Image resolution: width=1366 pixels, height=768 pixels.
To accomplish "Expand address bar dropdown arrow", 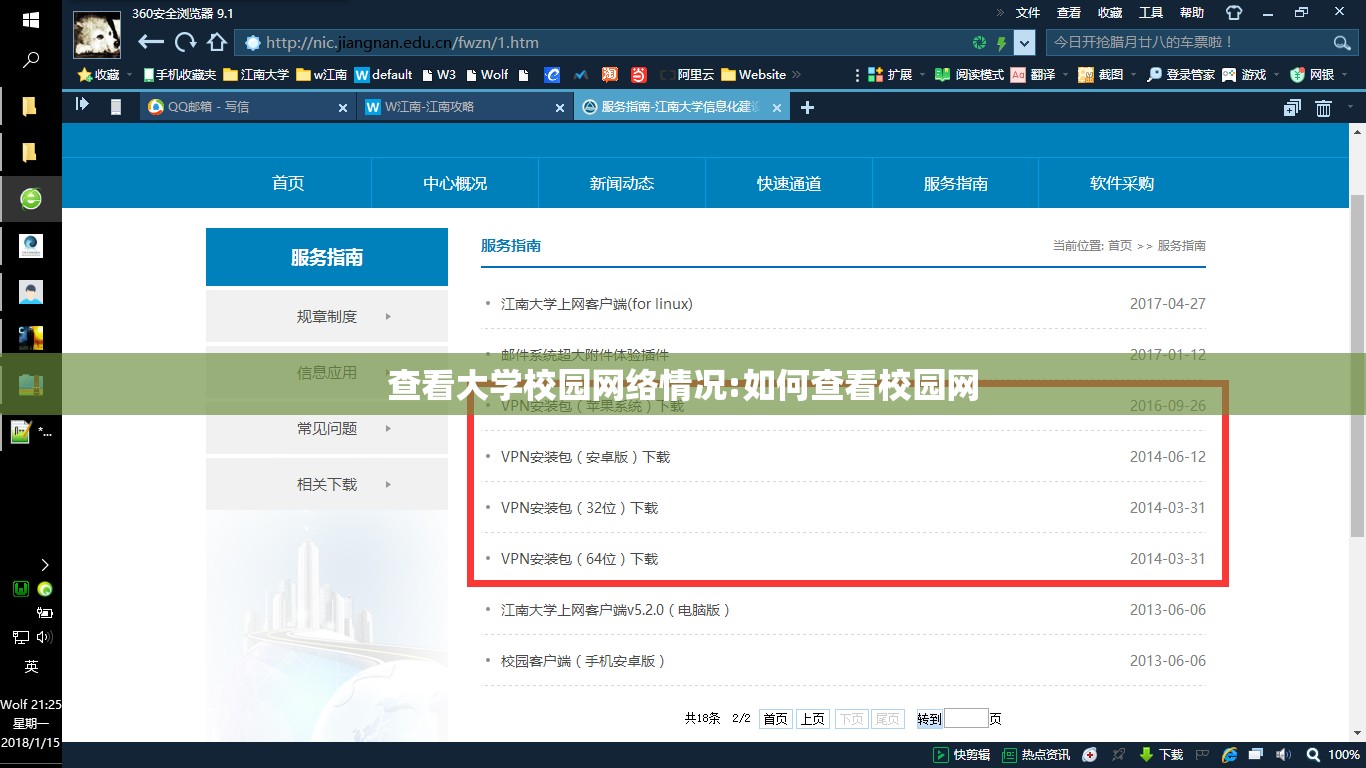I will [x=1025, y=43].
